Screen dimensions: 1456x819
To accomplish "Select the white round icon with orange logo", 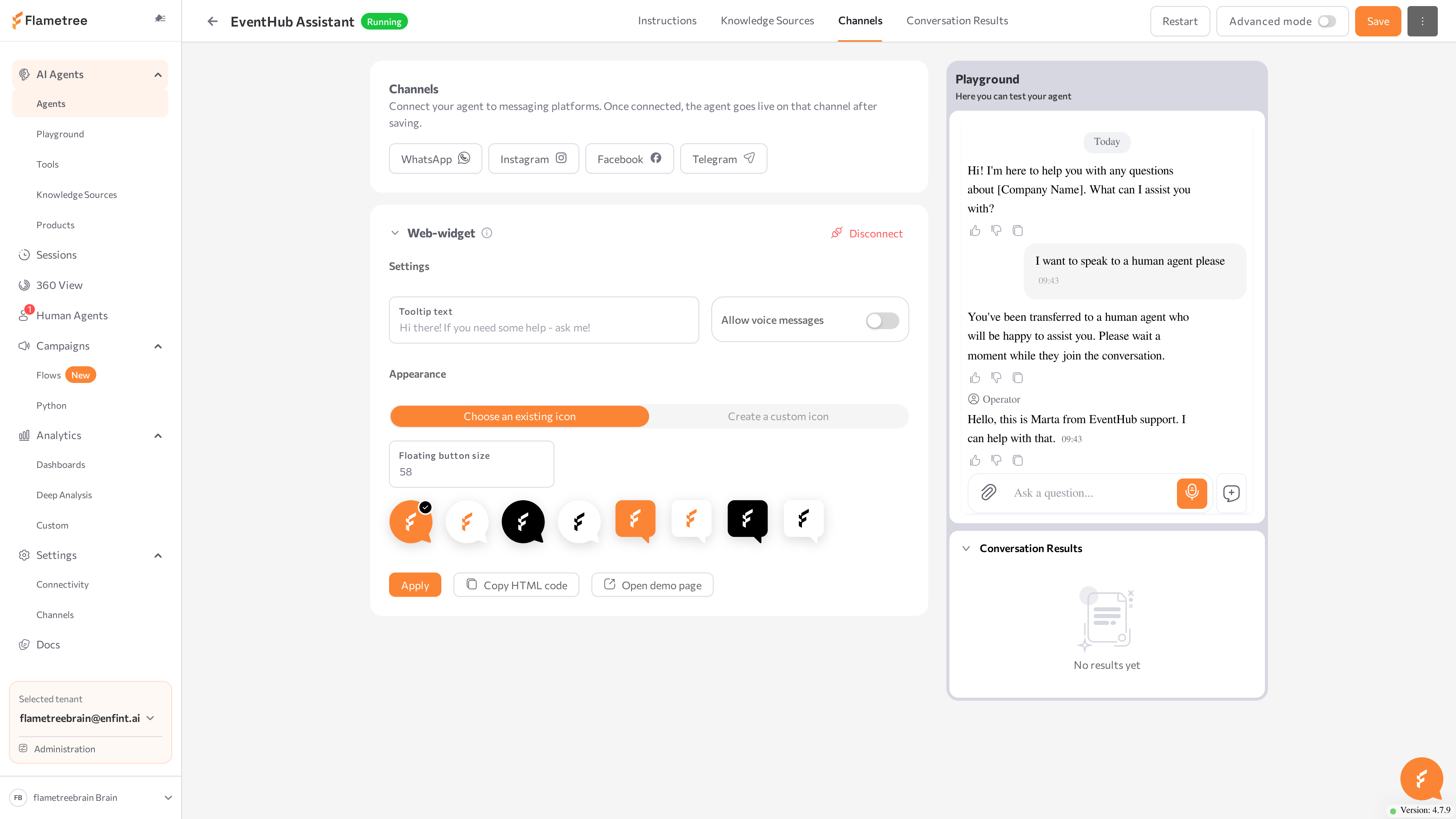I will [x=467, y=521].
